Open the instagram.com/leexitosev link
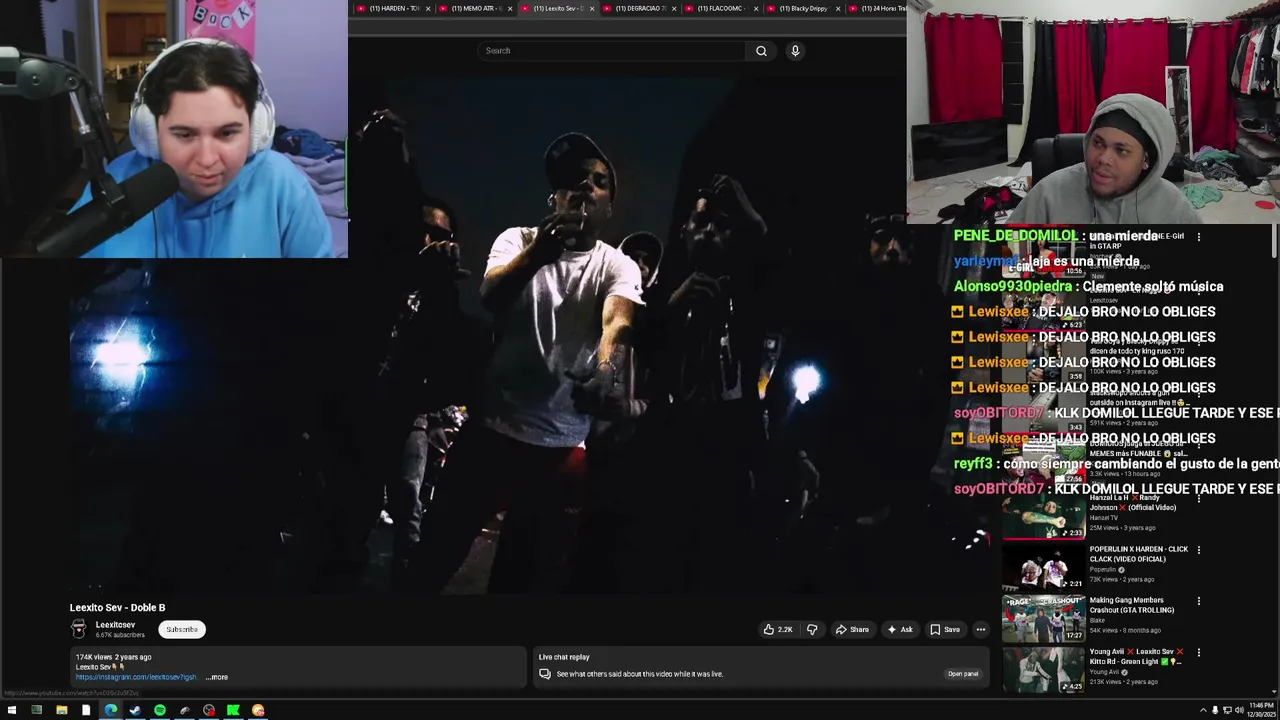 tap(136, 677)
